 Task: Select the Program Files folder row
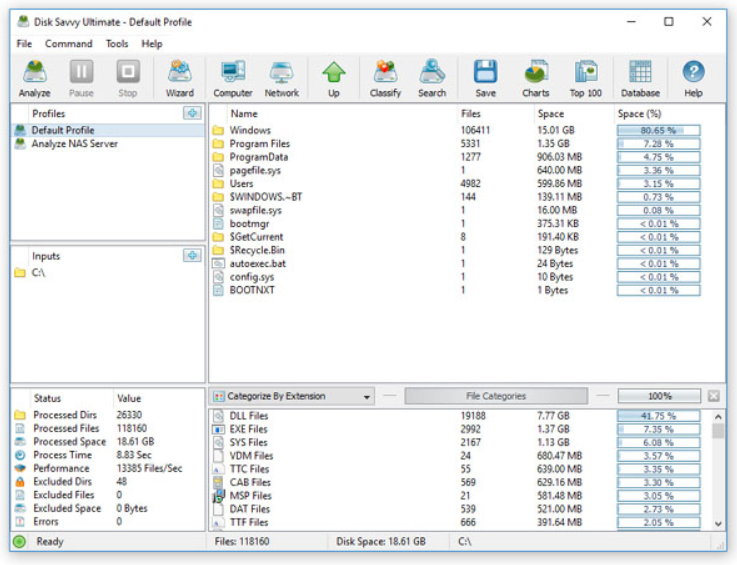tap(456, 144)
